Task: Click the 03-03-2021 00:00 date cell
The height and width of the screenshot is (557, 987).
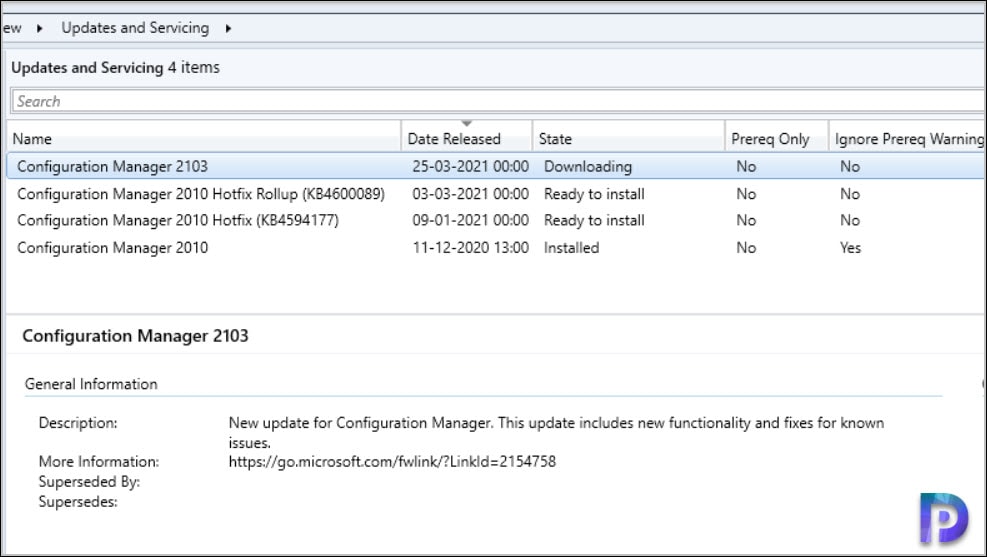Action: (x=470, y=194)
